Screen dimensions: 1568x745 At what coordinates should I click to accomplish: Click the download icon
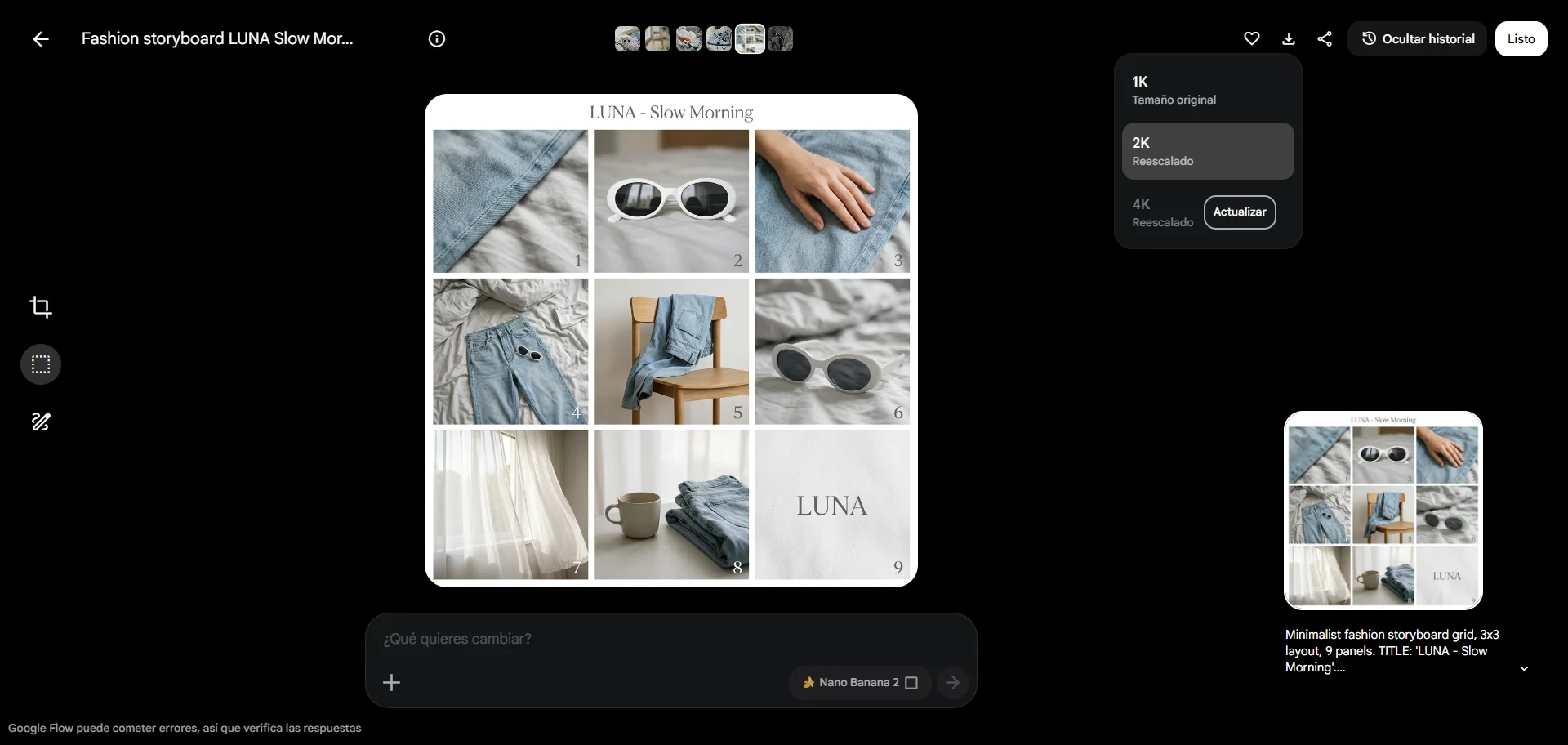tap(1289, 39)
